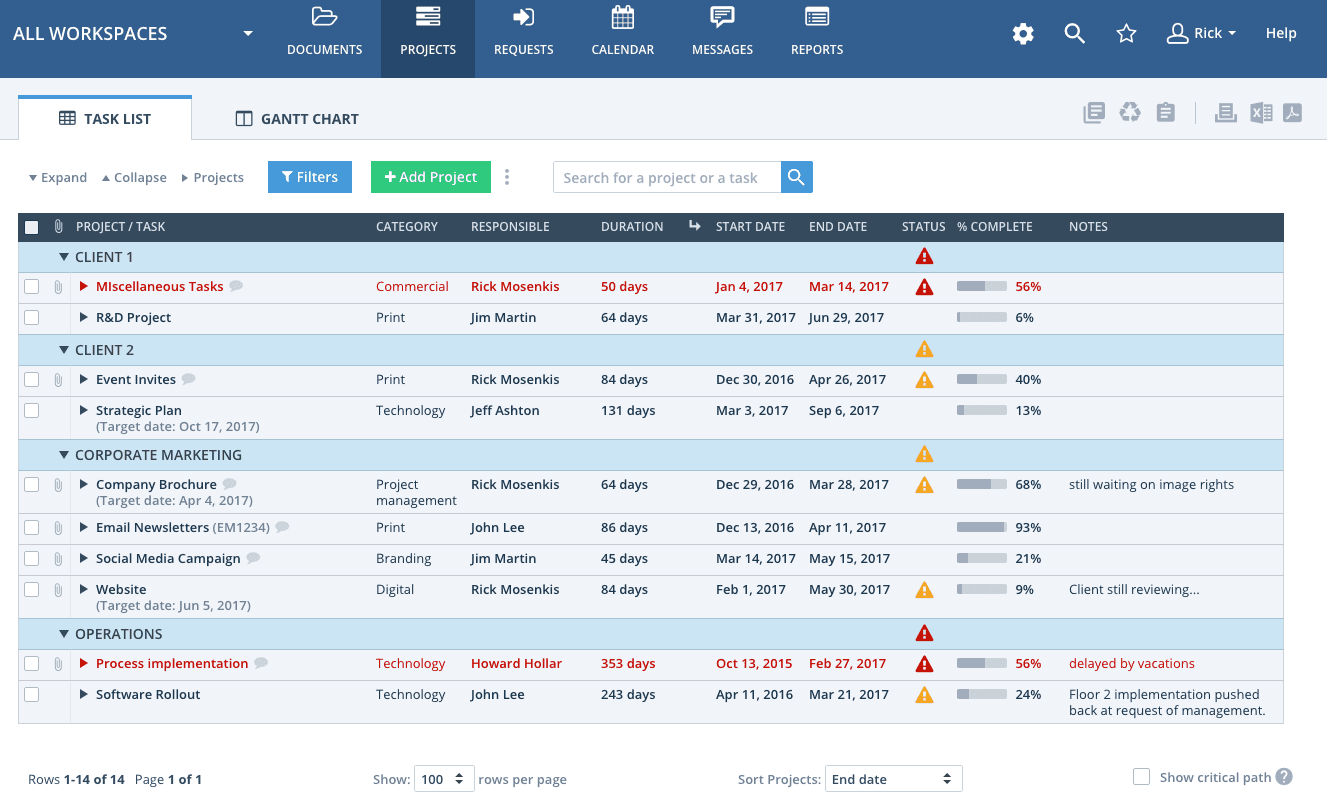The width and height of the screenshot is (1327, 793).
Task: Collapse the CLIENT 1 group
Action: [64, 257]
